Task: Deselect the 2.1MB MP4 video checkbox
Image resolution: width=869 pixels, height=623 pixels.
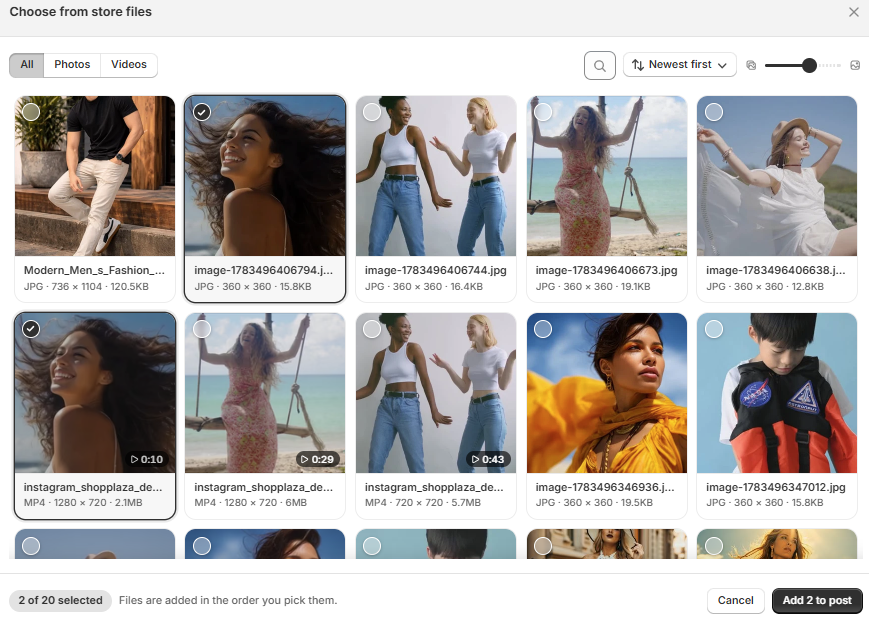Action: pos(31,329)
